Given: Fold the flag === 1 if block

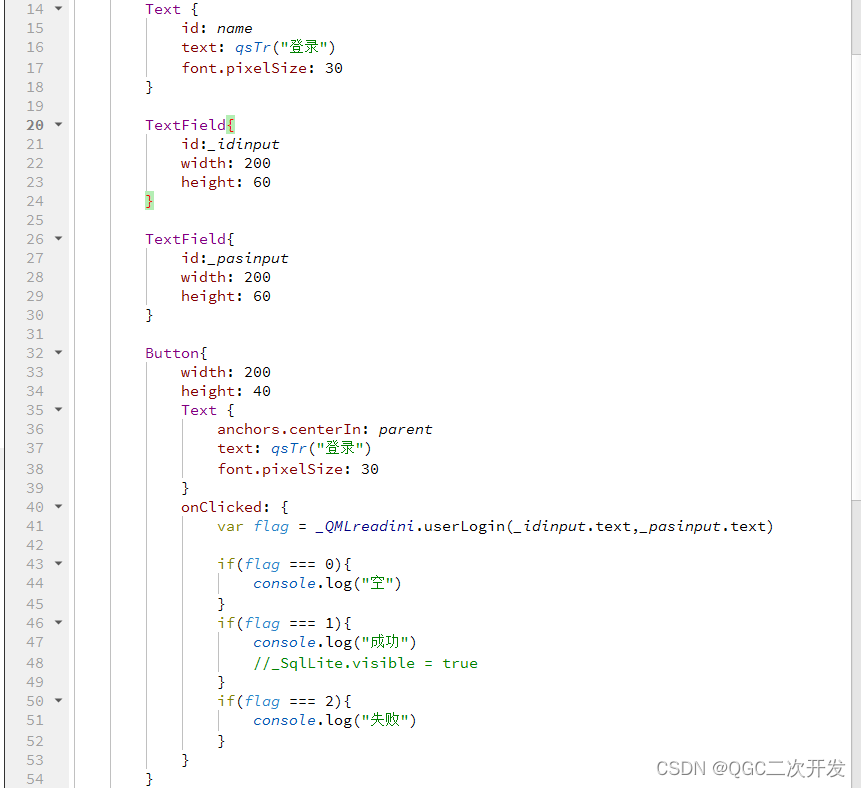Looking at the screenshot, I should pos(57,623).
